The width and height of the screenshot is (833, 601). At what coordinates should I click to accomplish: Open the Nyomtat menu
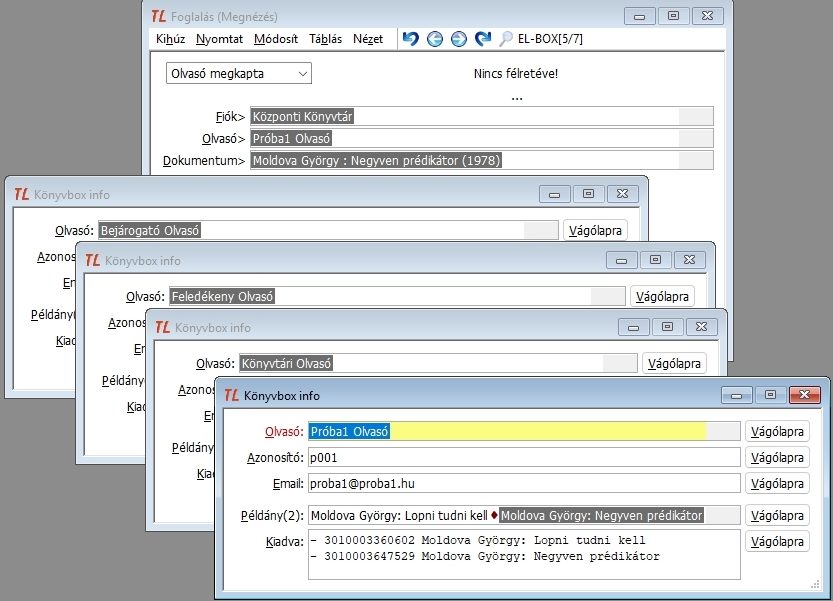pyautogui.click(x=219, y=39)
